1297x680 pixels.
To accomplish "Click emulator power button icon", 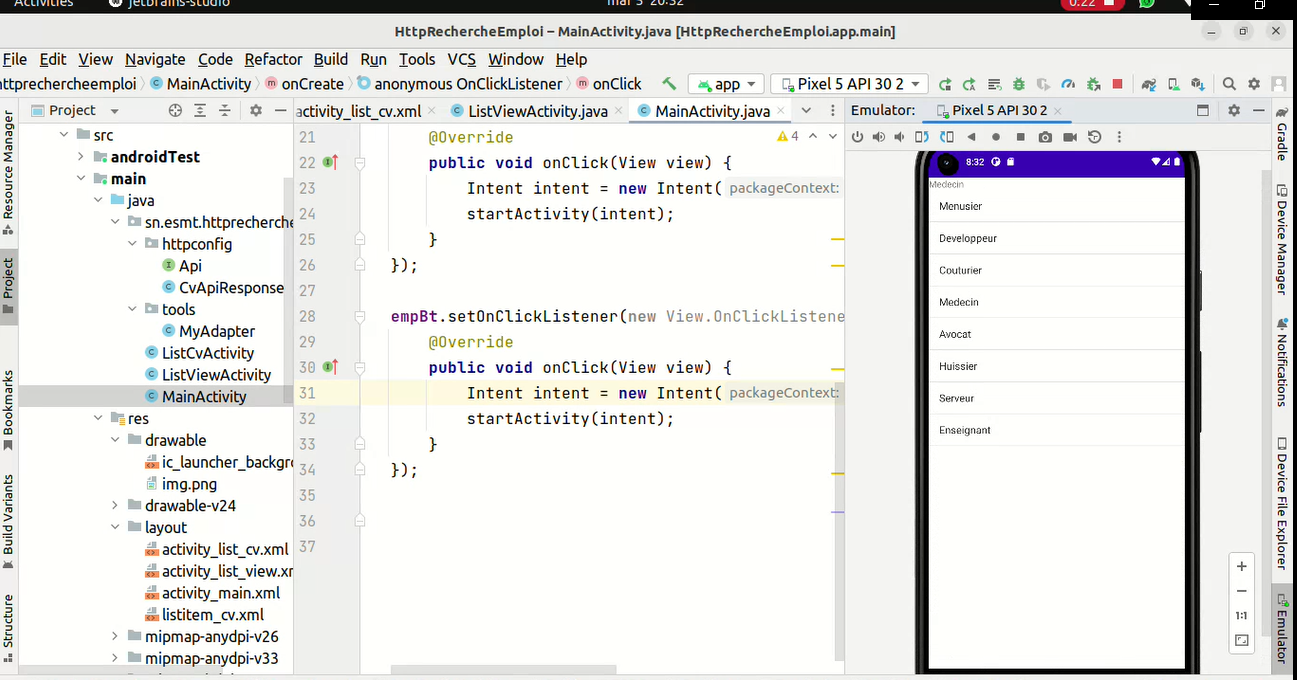I will [x=857, y=137].
